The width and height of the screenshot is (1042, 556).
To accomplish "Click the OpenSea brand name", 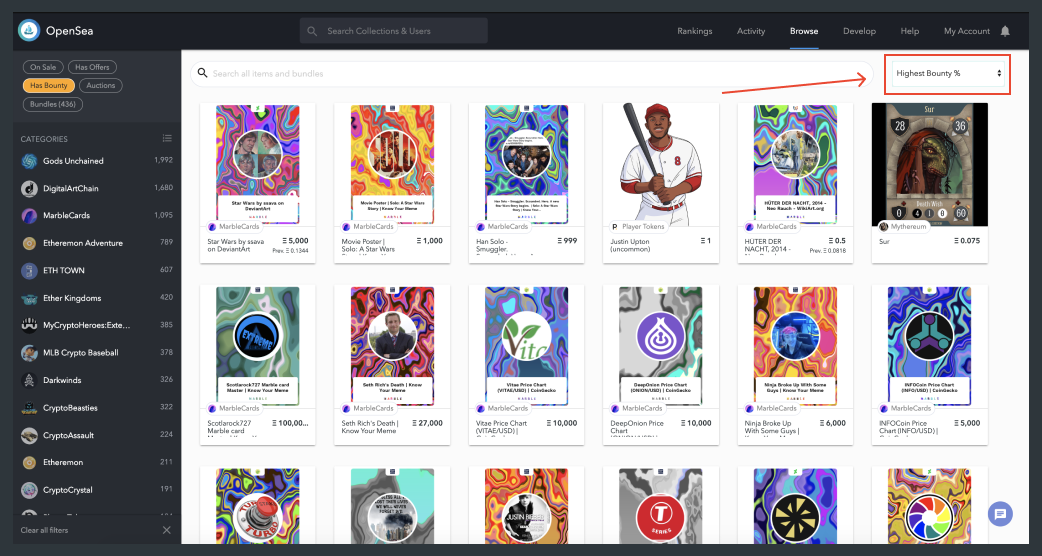I will (70, 31).
